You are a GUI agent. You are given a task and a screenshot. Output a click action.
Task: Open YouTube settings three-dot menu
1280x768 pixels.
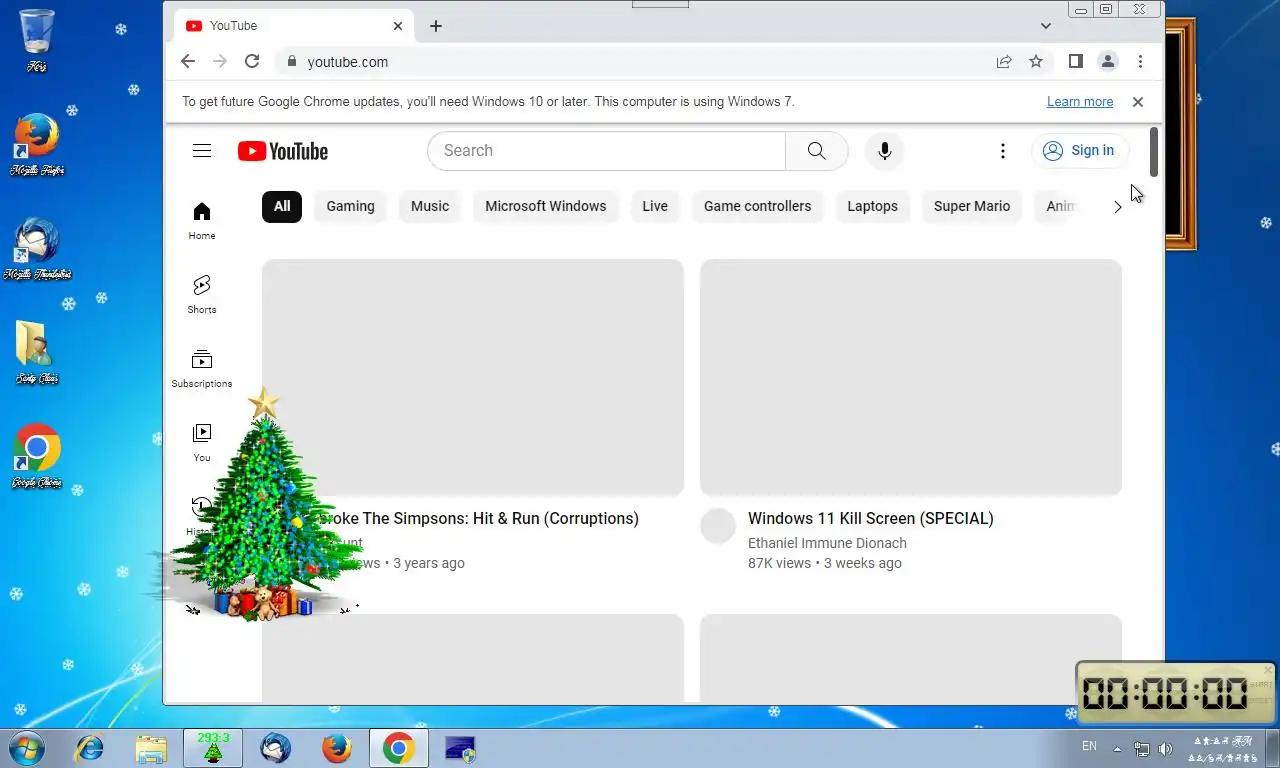pos(1003,151)
